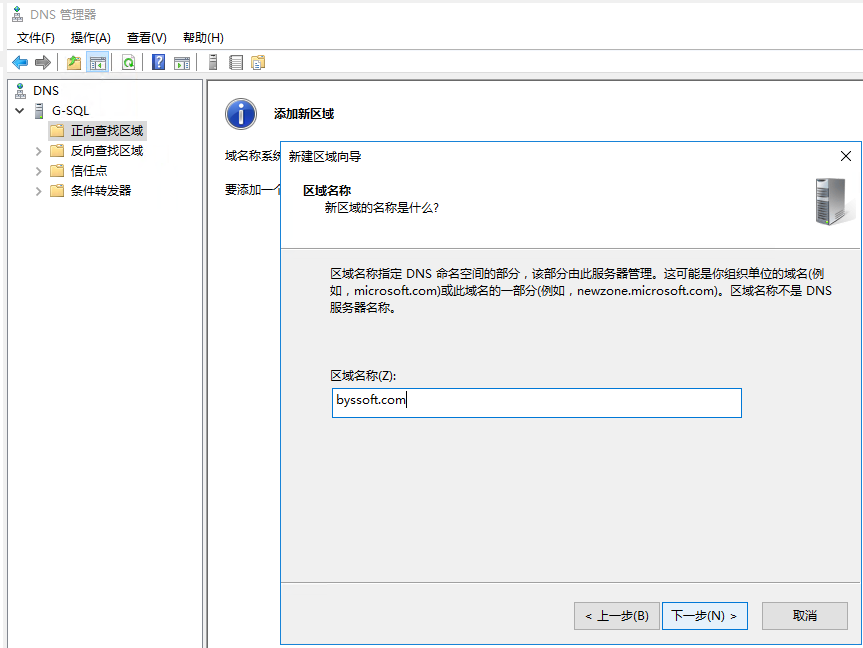
Task: Toggle the Show/Hide action pane icon
Action: pos(182,63)
